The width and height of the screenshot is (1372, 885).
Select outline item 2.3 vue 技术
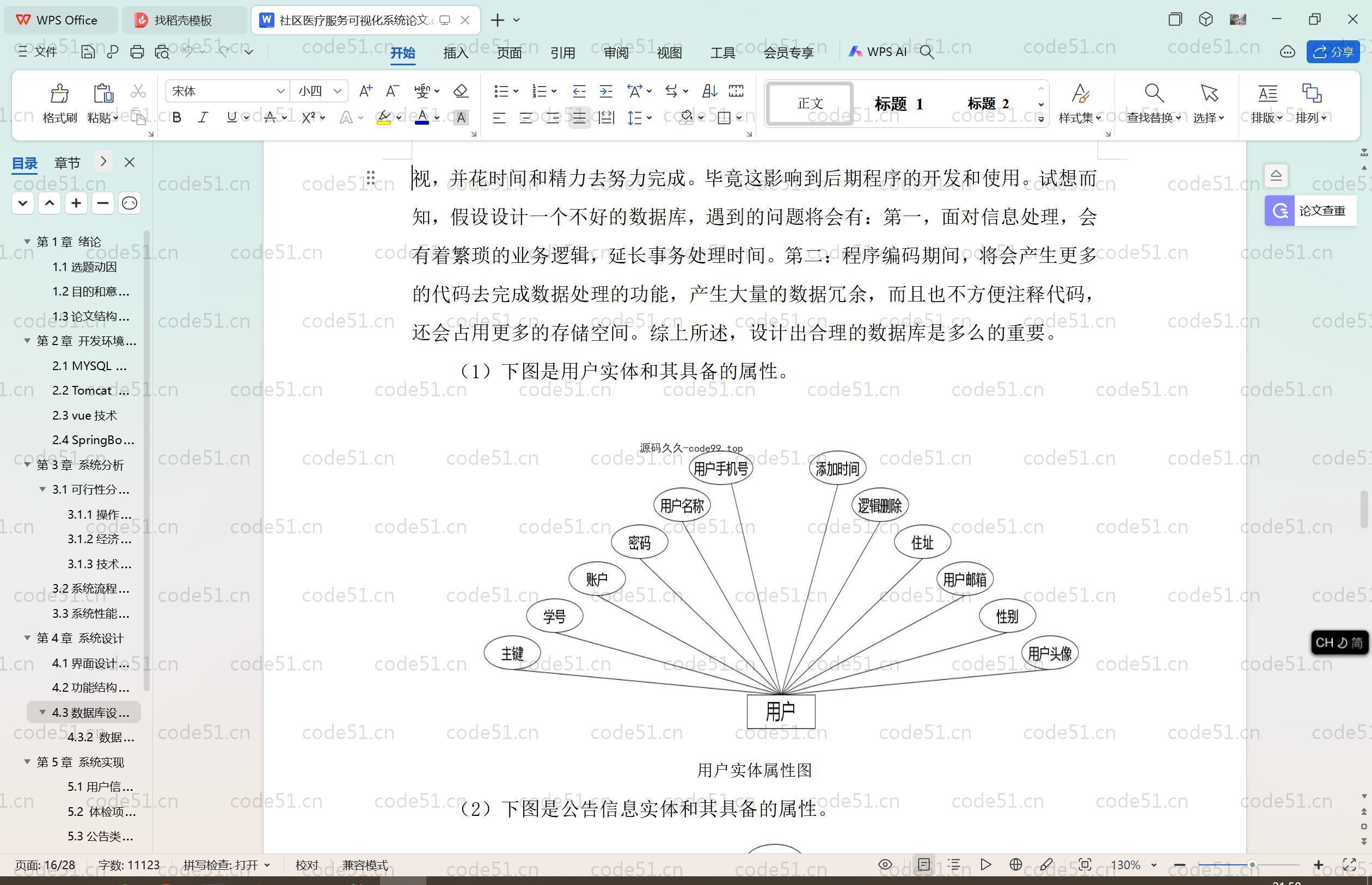pyautogui.click(x=84, y=415)
